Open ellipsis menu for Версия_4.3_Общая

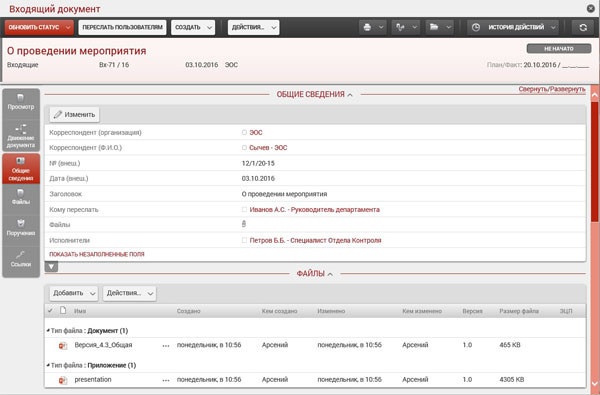(166, 346)
